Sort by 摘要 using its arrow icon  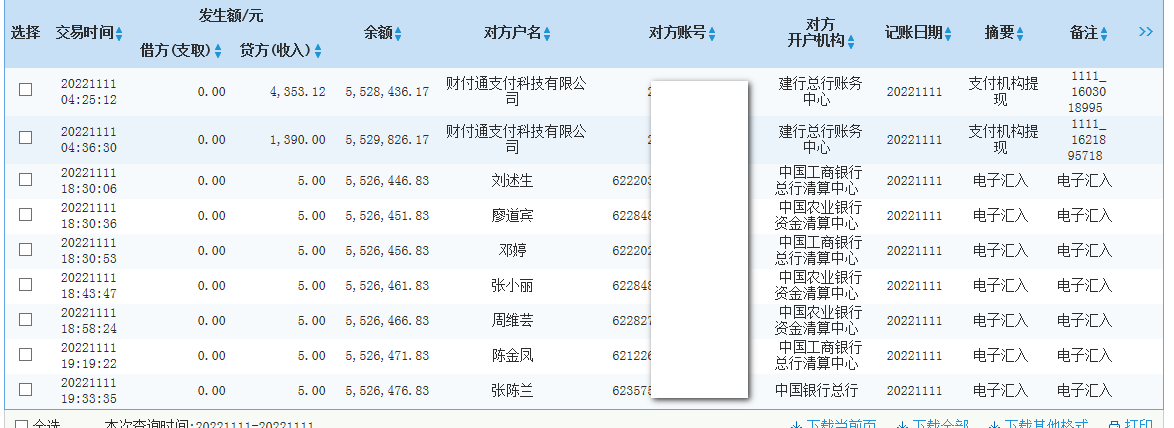click(1020, 34)
